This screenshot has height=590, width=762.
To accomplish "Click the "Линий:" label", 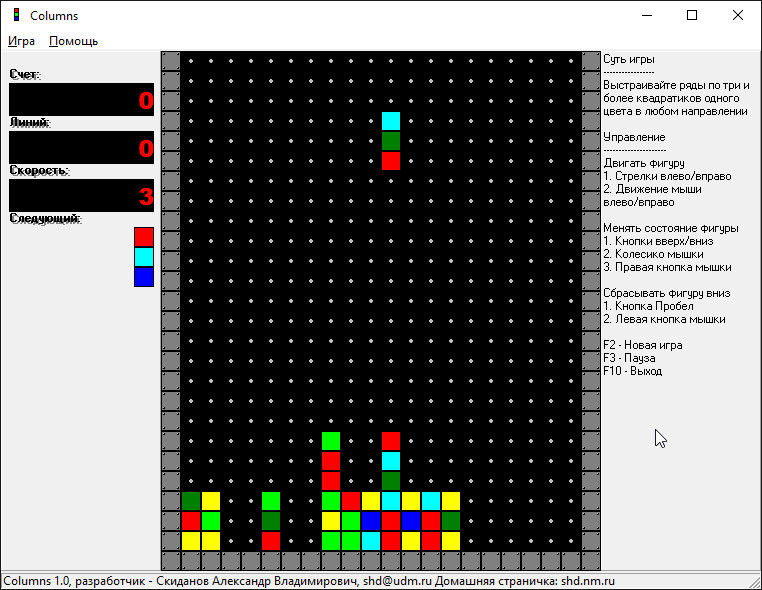I will 30,122.
